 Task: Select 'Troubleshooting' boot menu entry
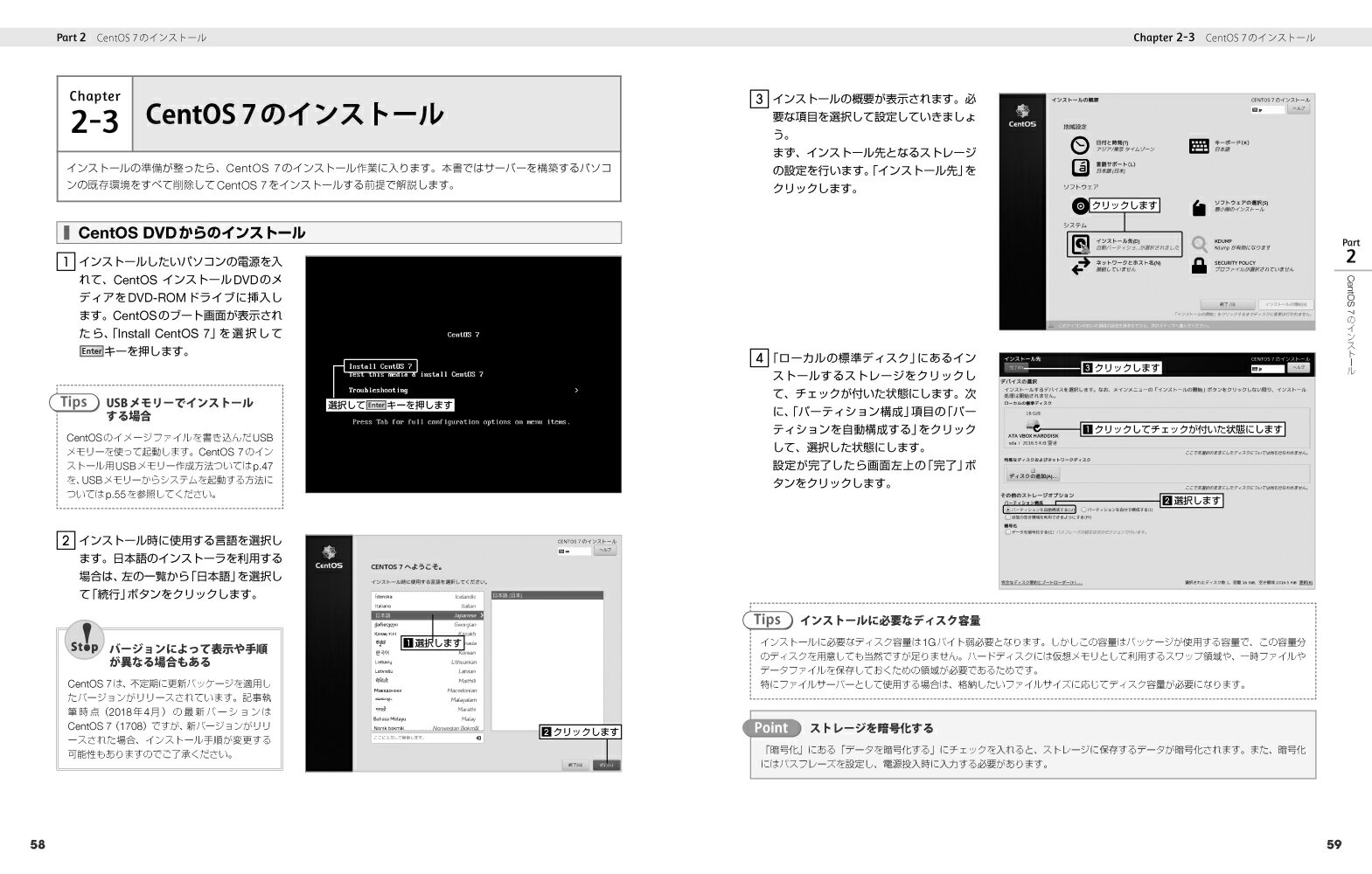click(378, 390)
